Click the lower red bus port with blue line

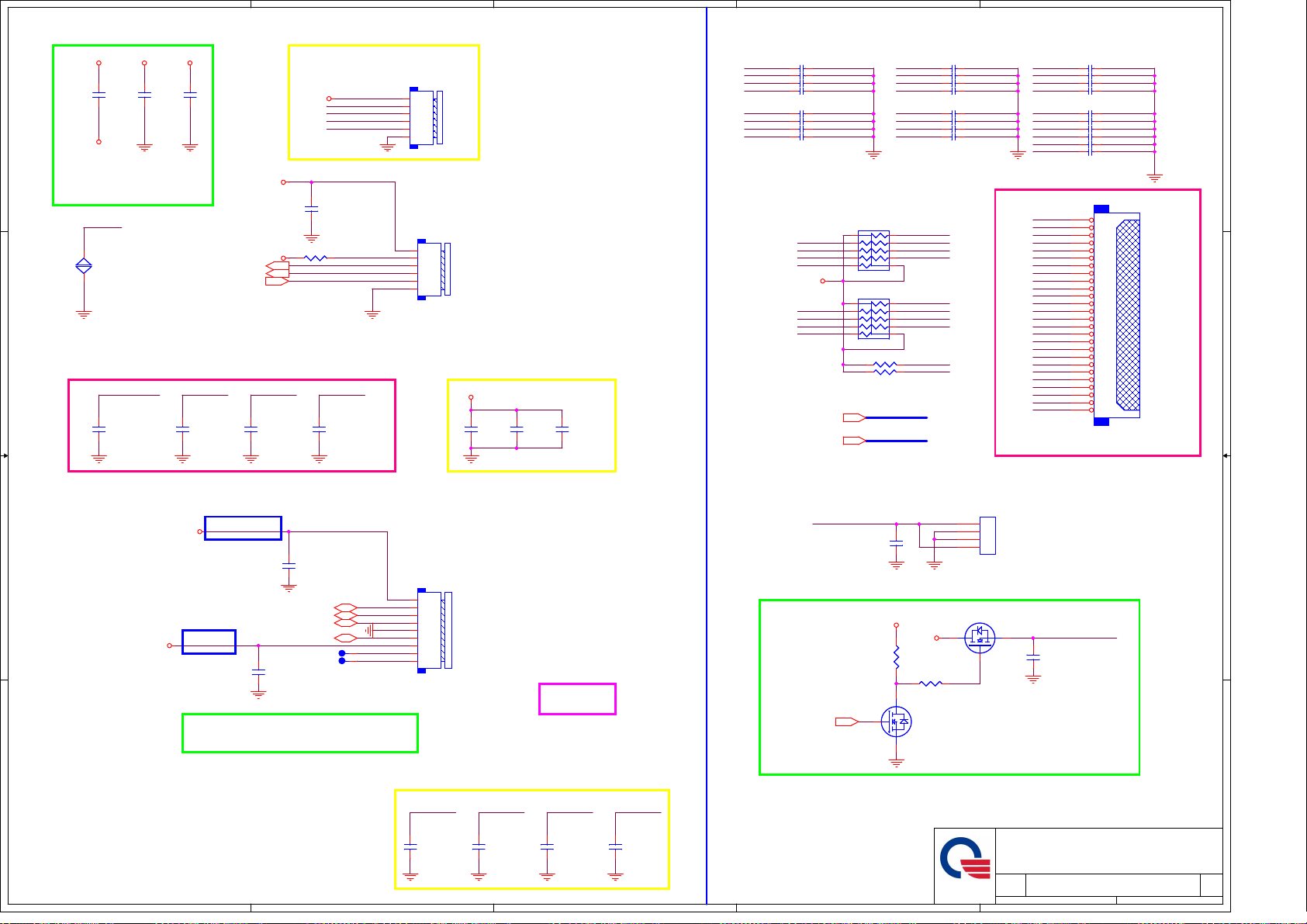(854, 441)
